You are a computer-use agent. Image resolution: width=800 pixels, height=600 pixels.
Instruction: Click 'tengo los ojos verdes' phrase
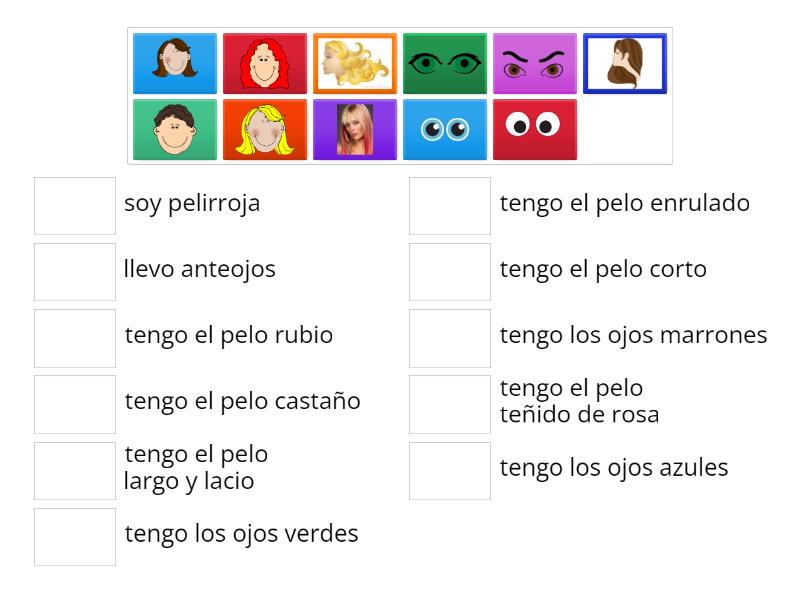coord(241,533)
